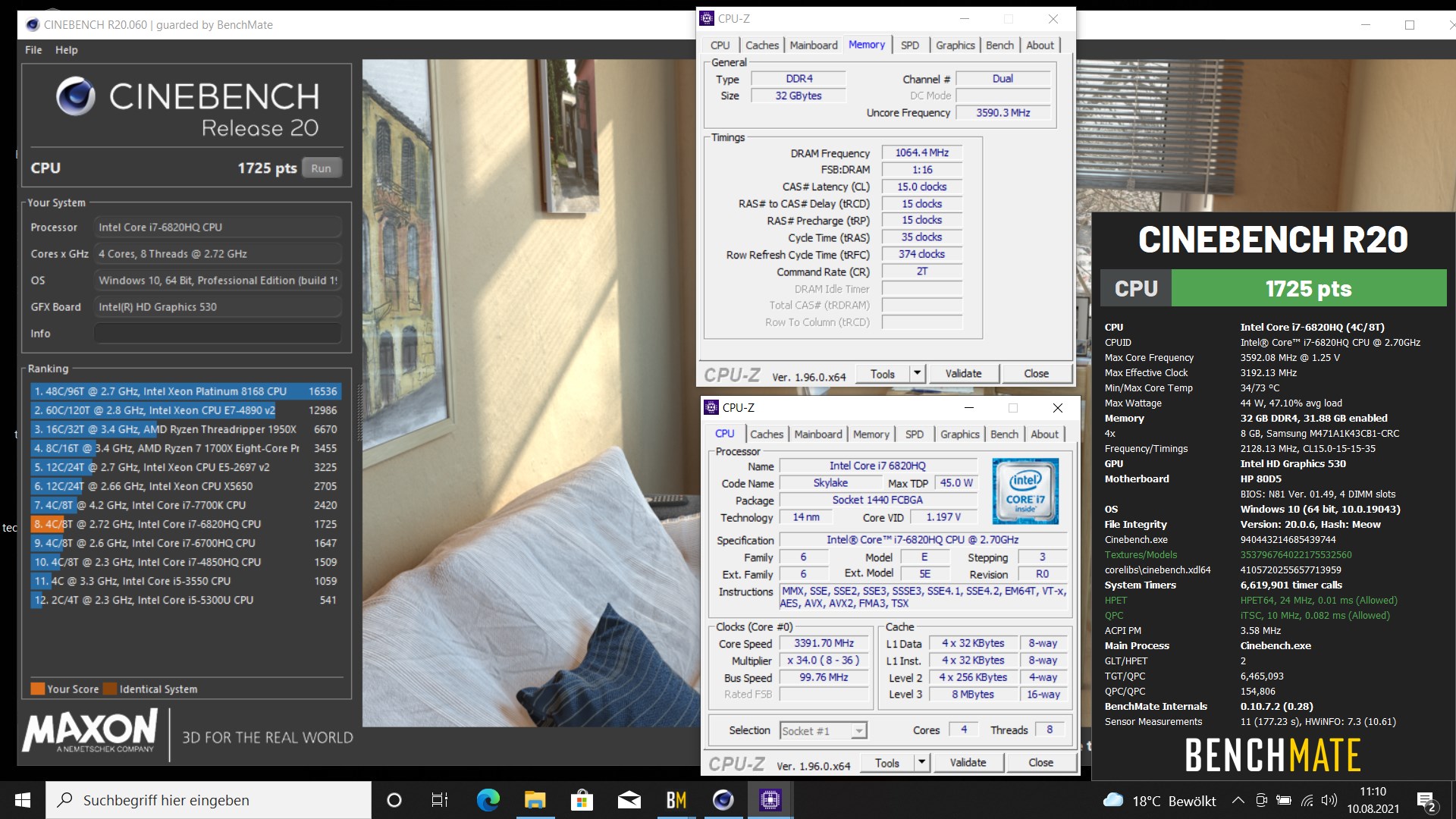
Task: Open About tab in lower CPU-Z window
Action: pyautogui.click(x=1044, y=435)
